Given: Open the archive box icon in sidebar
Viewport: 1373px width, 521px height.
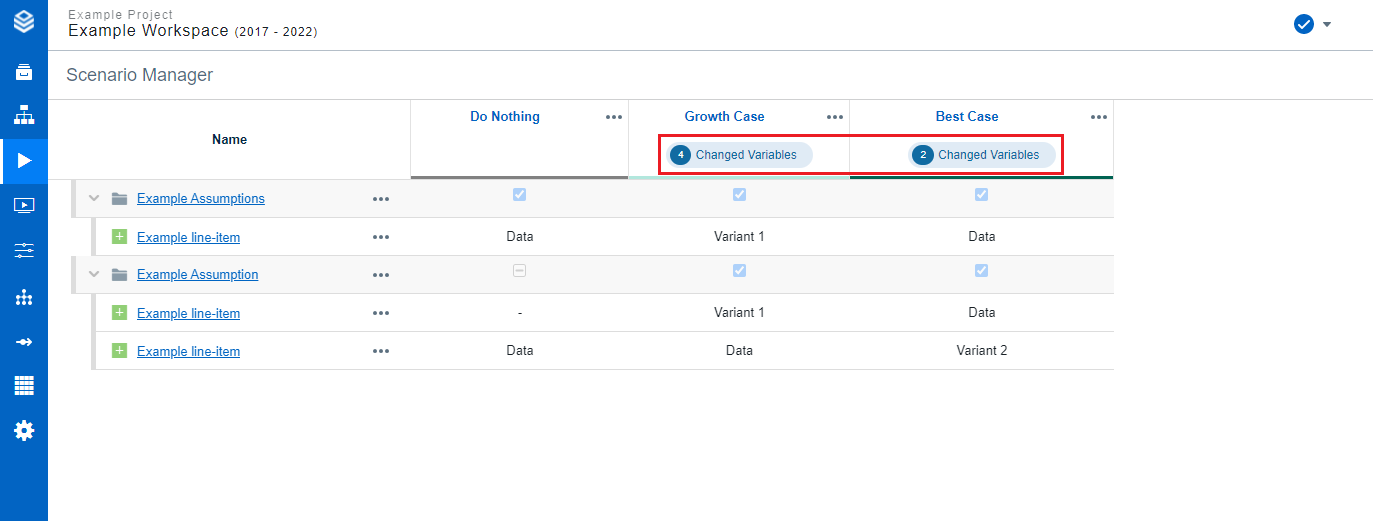Looking at the screenshot, I should pos(24,72).
